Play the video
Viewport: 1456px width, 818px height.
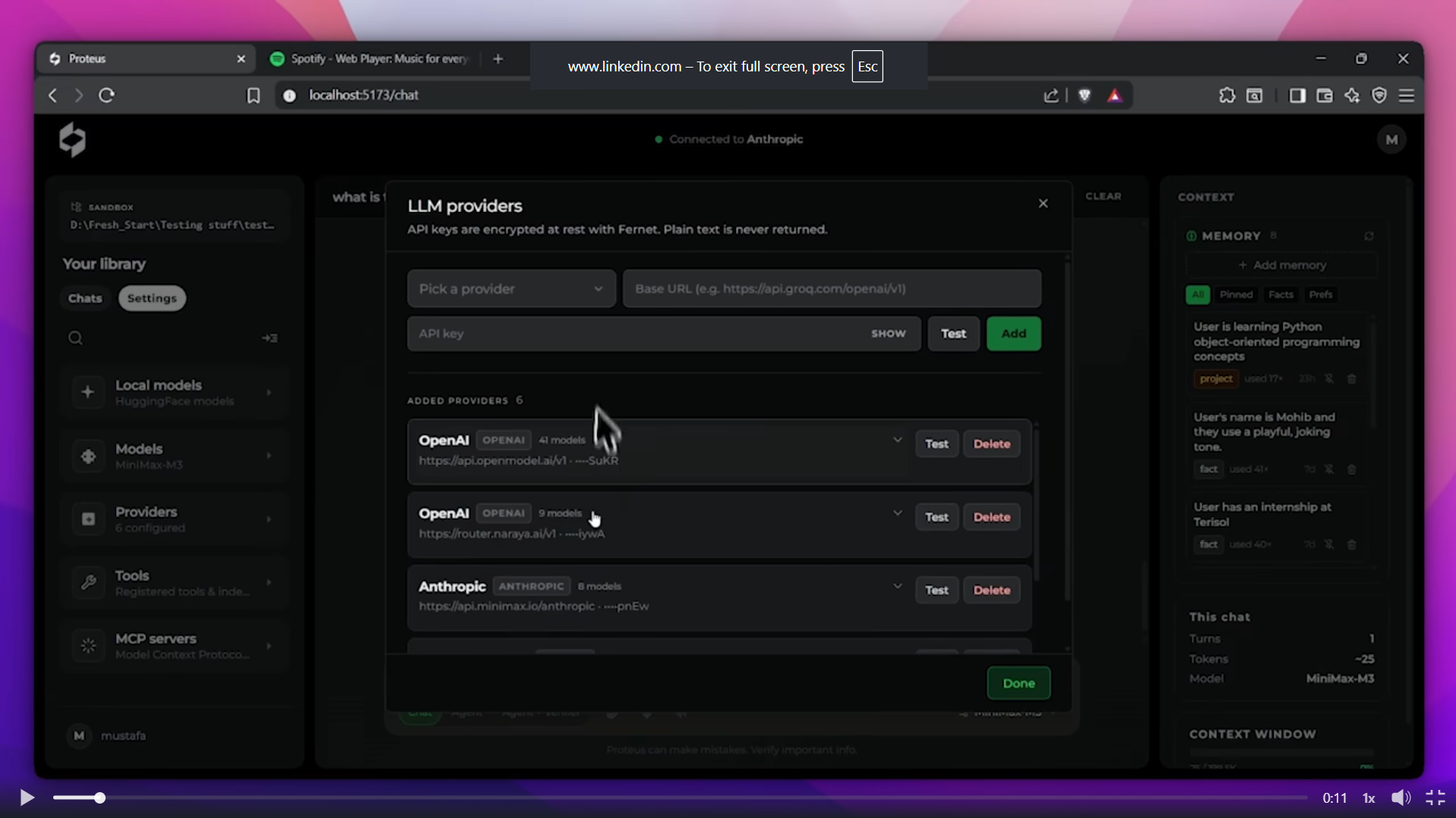pyautogui.click(x=27, y=797)
